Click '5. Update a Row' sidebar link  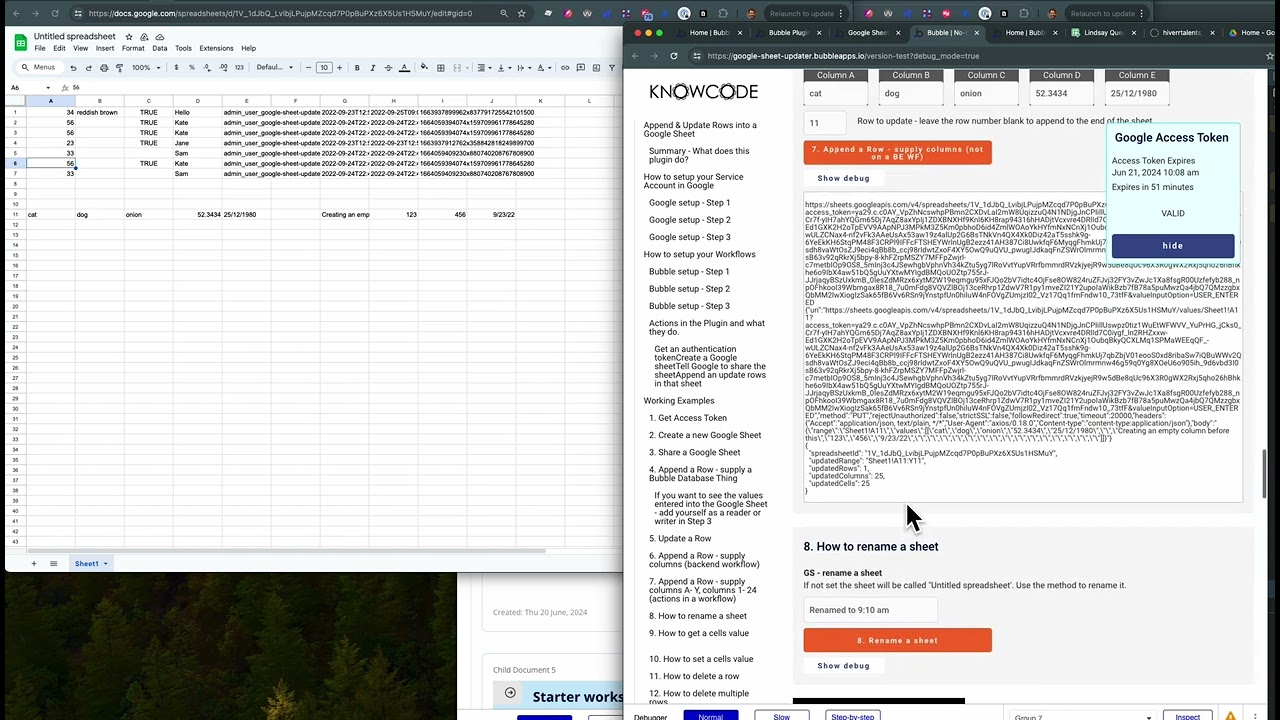(x=680, y=538)
